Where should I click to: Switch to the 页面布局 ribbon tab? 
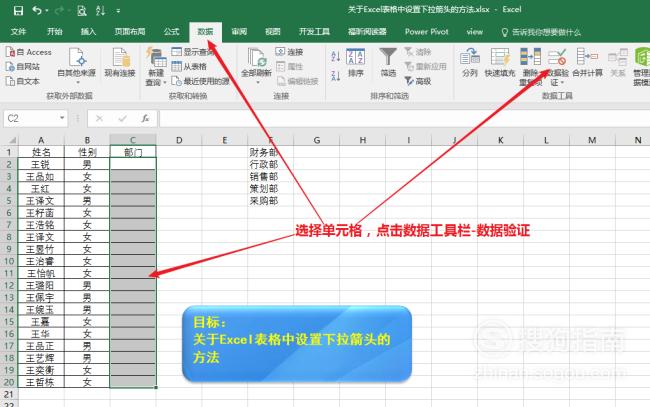(130, 31)
